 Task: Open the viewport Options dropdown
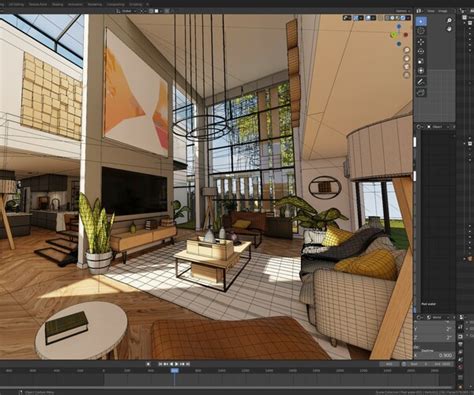click(x=403, y=11)
